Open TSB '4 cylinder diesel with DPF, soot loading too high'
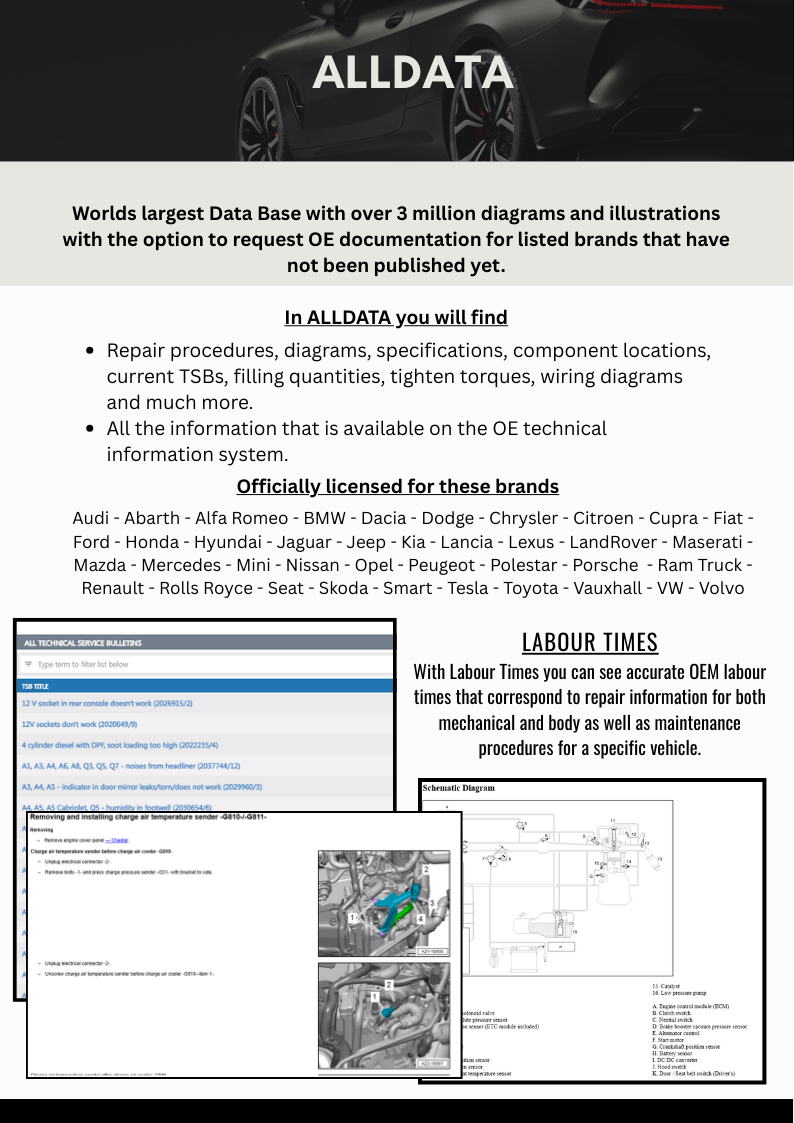 (x=120, y=745)
